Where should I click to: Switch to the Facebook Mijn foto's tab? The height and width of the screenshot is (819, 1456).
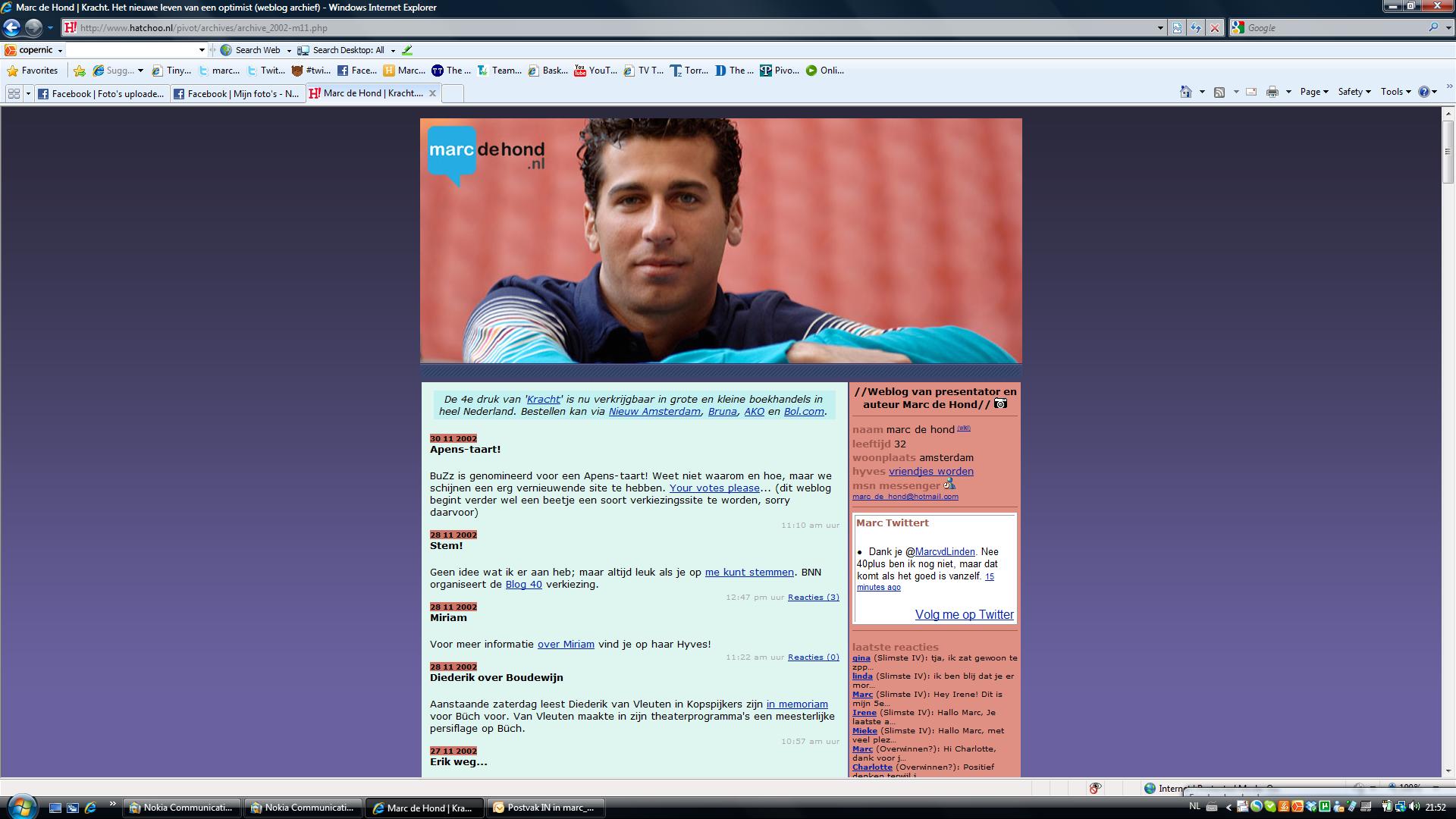237,94
